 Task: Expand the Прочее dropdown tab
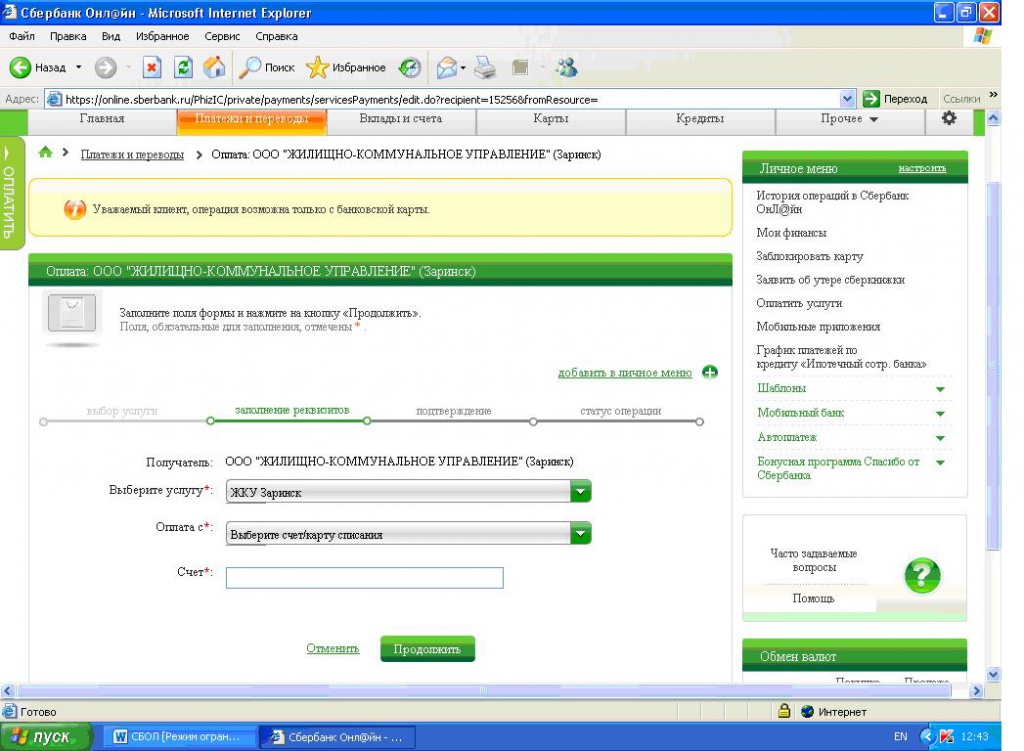click(x=850, y=120)
